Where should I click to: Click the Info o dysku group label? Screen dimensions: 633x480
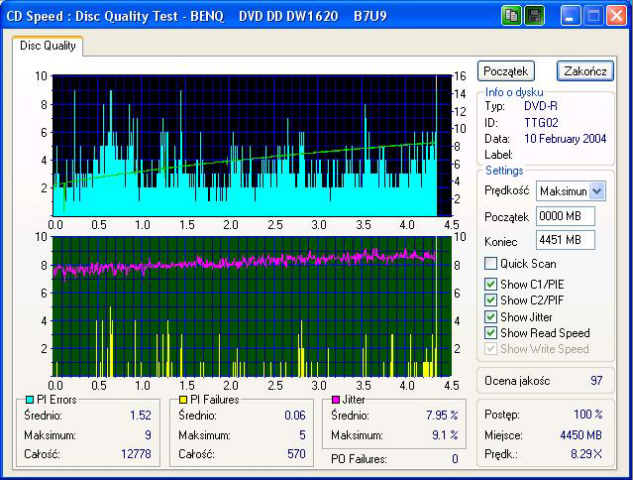[514, 92]
